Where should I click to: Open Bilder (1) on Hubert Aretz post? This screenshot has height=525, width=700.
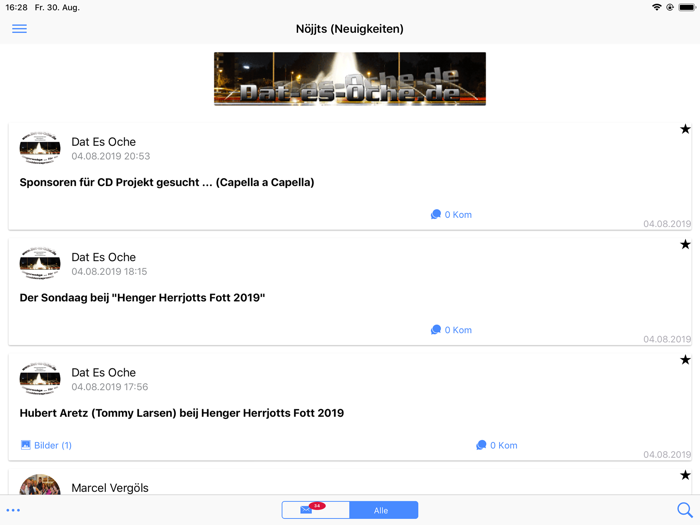[46, 445]
